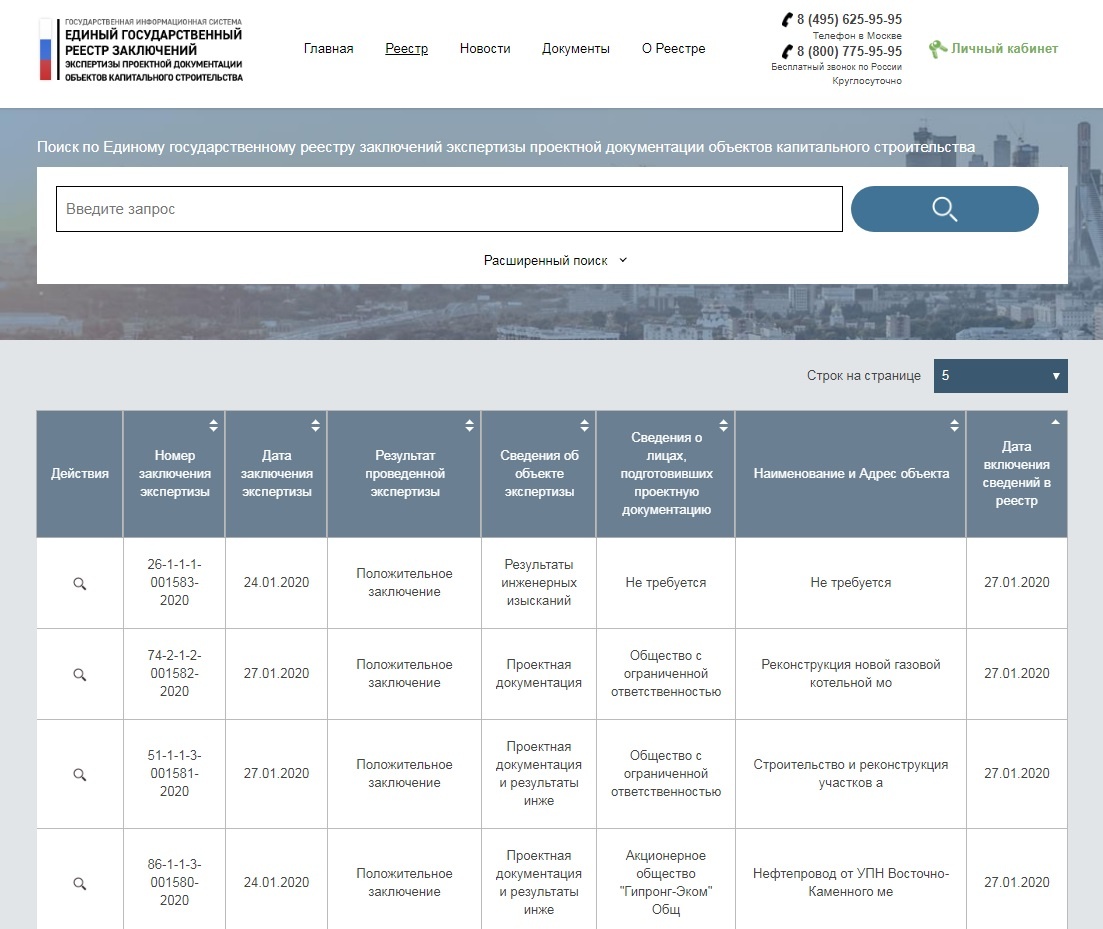View details for conclusion 86-1-1-3-001580-2020

(x=79, y=883)
